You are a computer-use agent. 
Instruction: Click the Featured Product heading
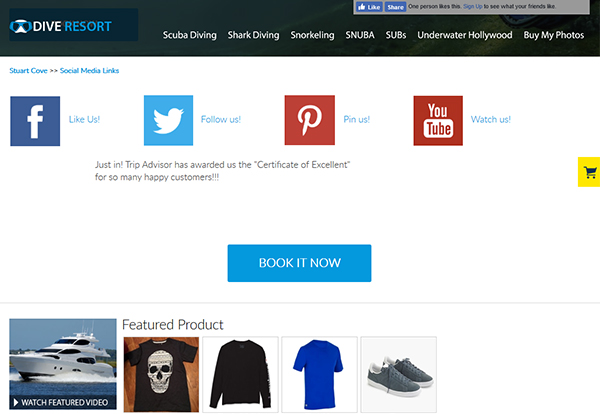[x=173, y=325]
